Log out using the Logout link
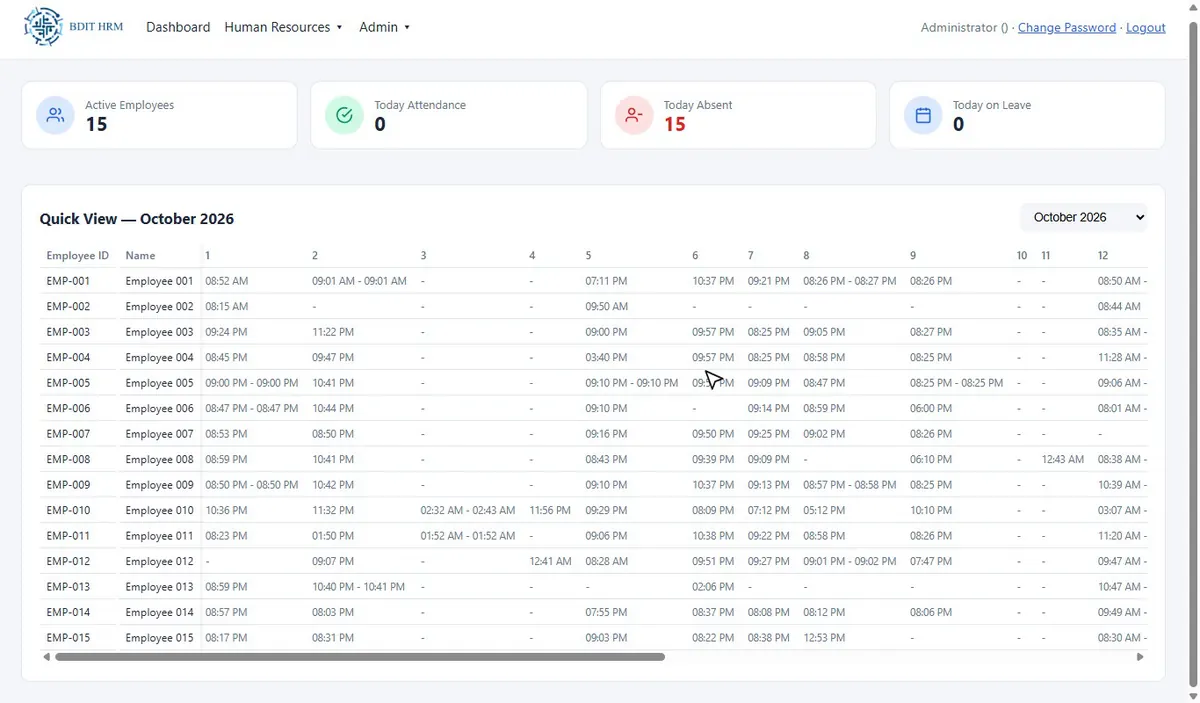 point(1146,28)
